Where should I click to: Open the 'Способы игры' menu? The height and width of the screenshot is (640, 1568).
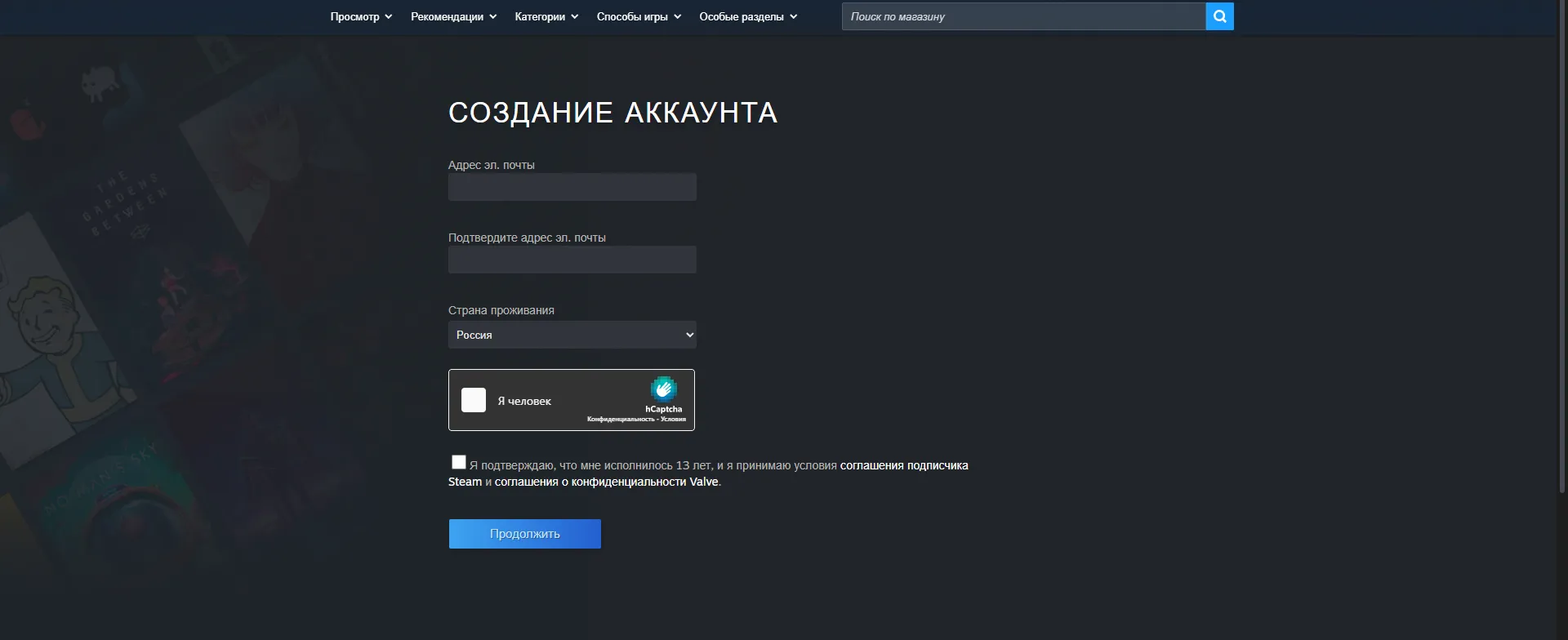pyautogui.click(x=639, y=16)
